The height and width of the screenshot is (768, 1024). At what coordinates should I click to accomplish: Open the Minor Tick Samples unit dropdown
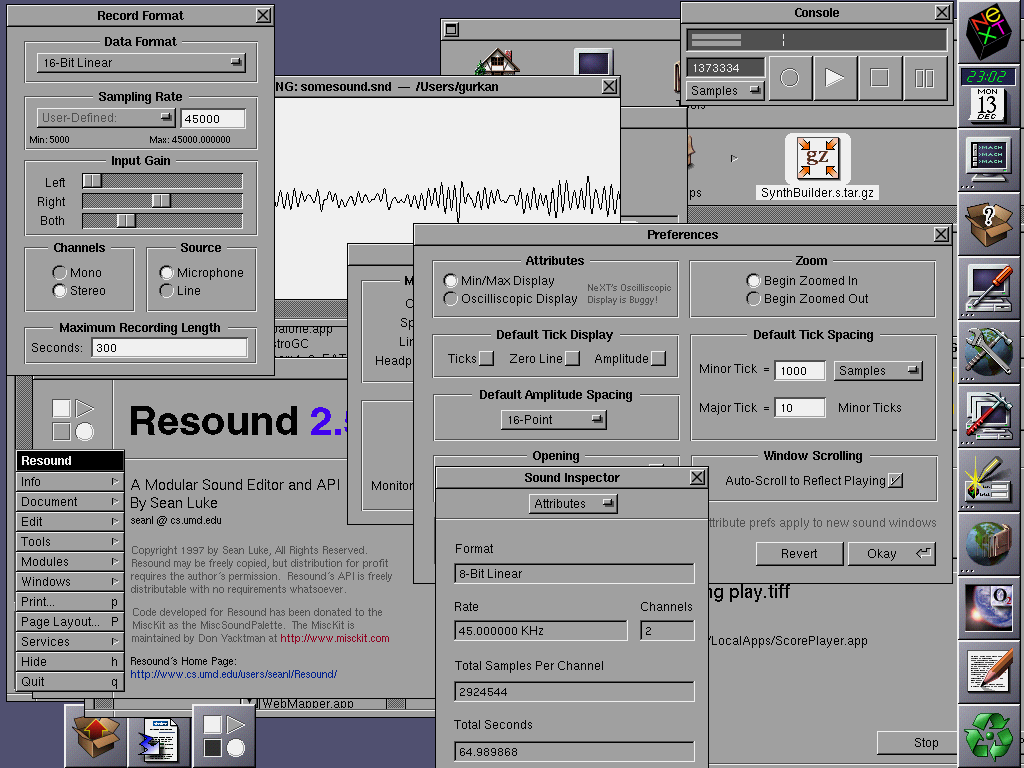coord(878,371)
